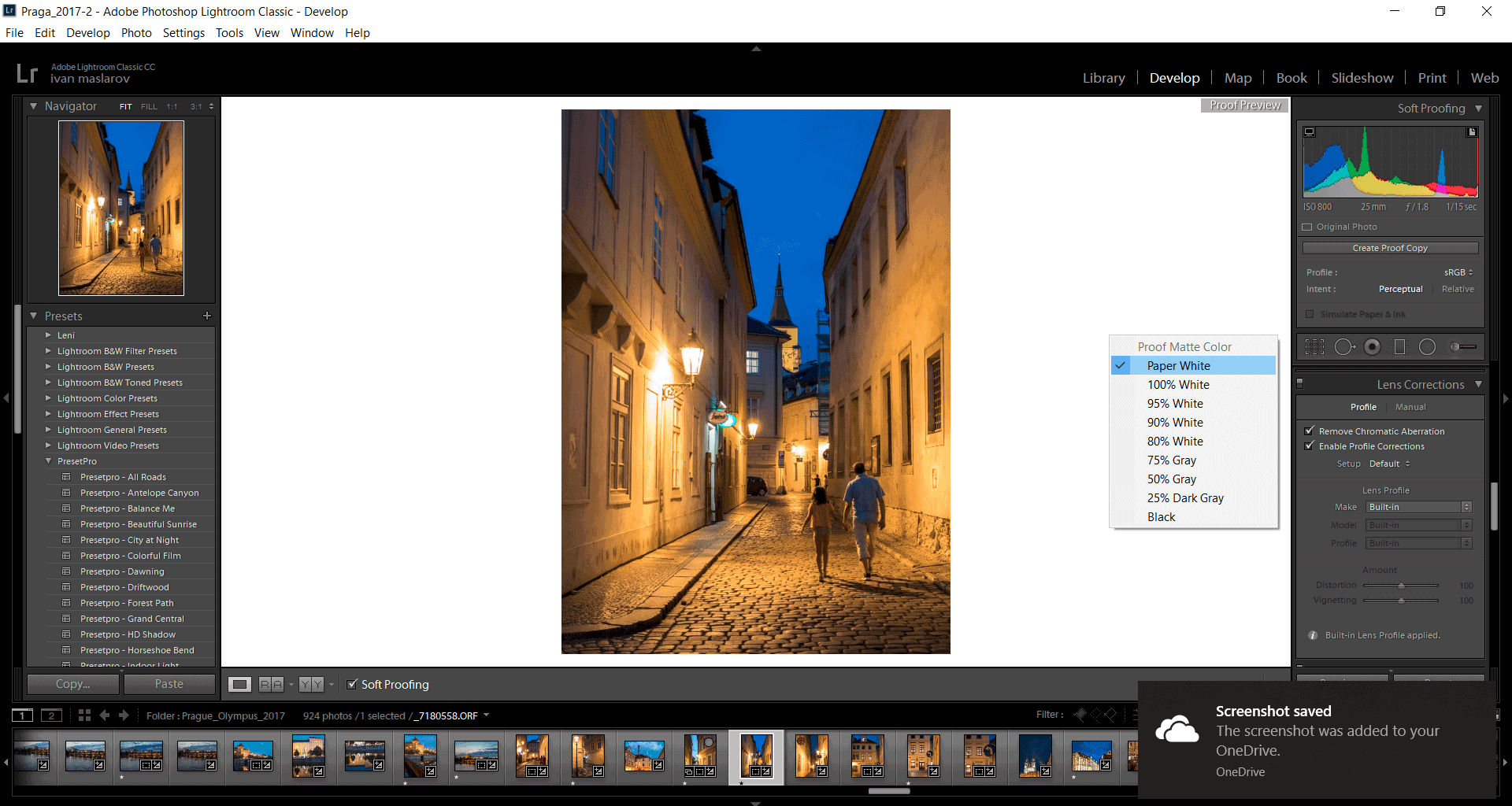
Task: Activate the Adjustment Brush tool
Action: (x=1463, y=347)
